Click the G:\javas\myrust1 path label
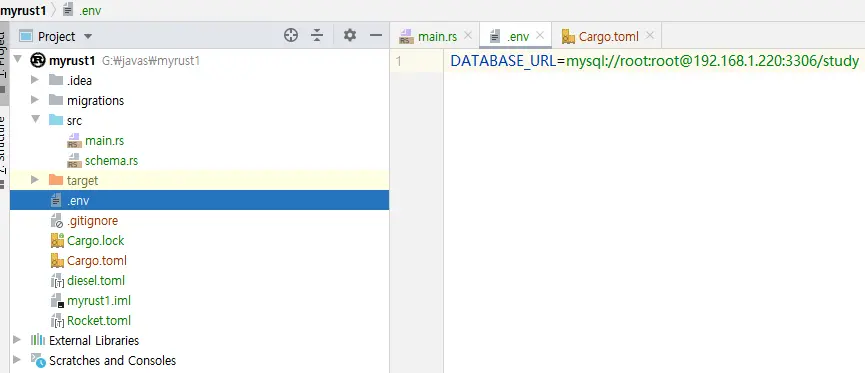Screen dimensions: 865x373 [x=151, y=61]
